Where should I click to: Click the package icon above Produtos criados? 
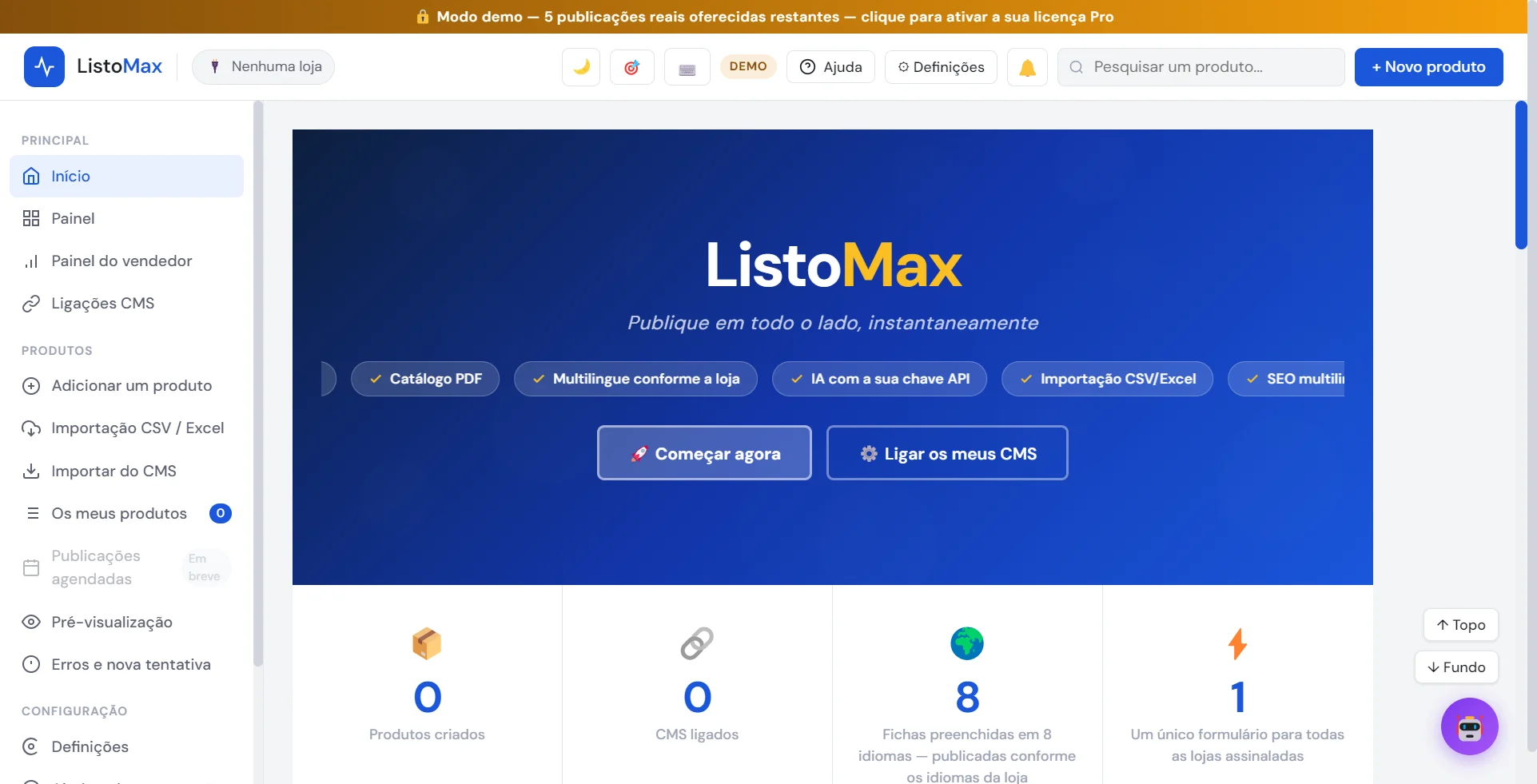[427, 643]
